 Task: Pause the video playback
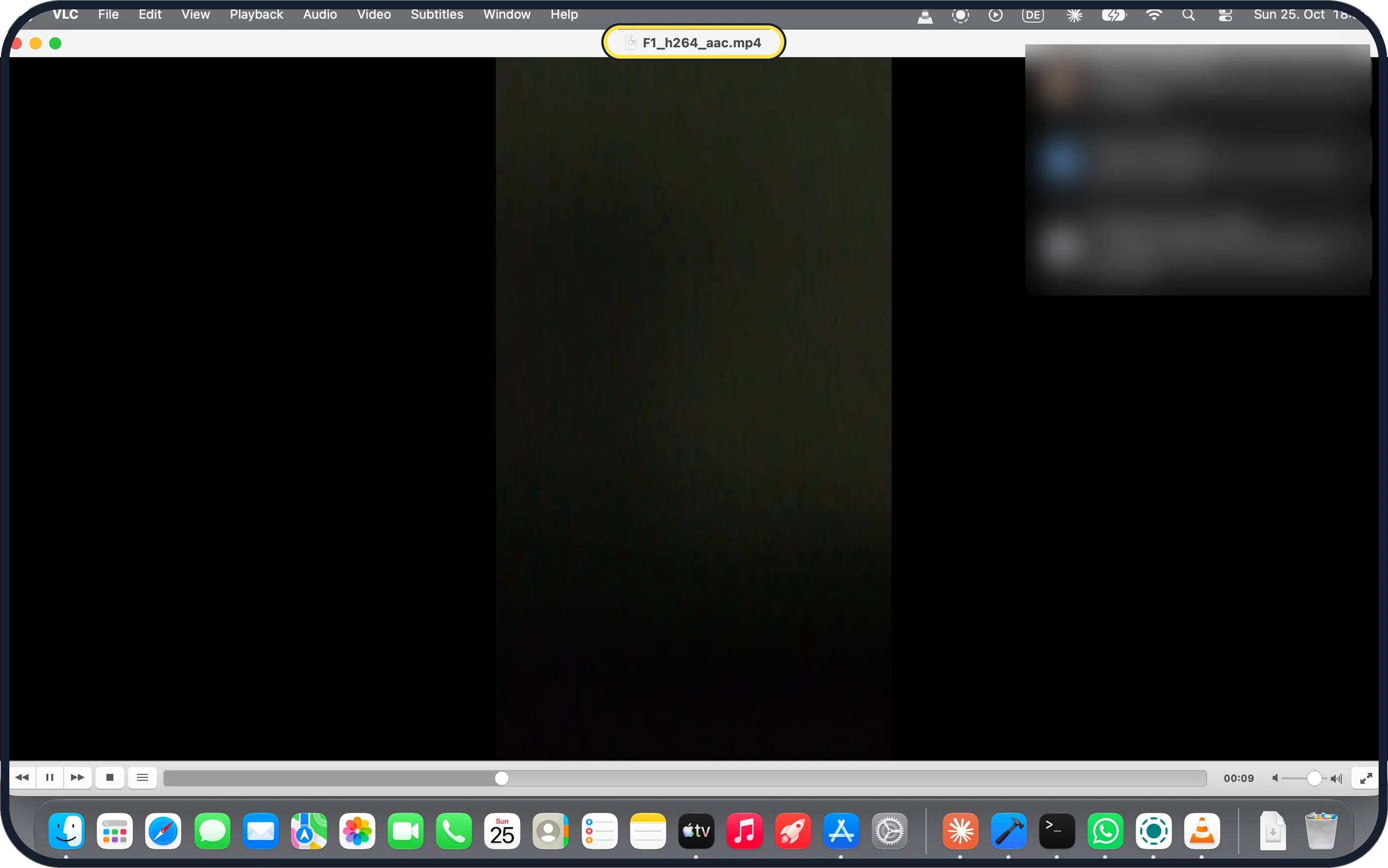pyautogui.click(x=50, y=777)
